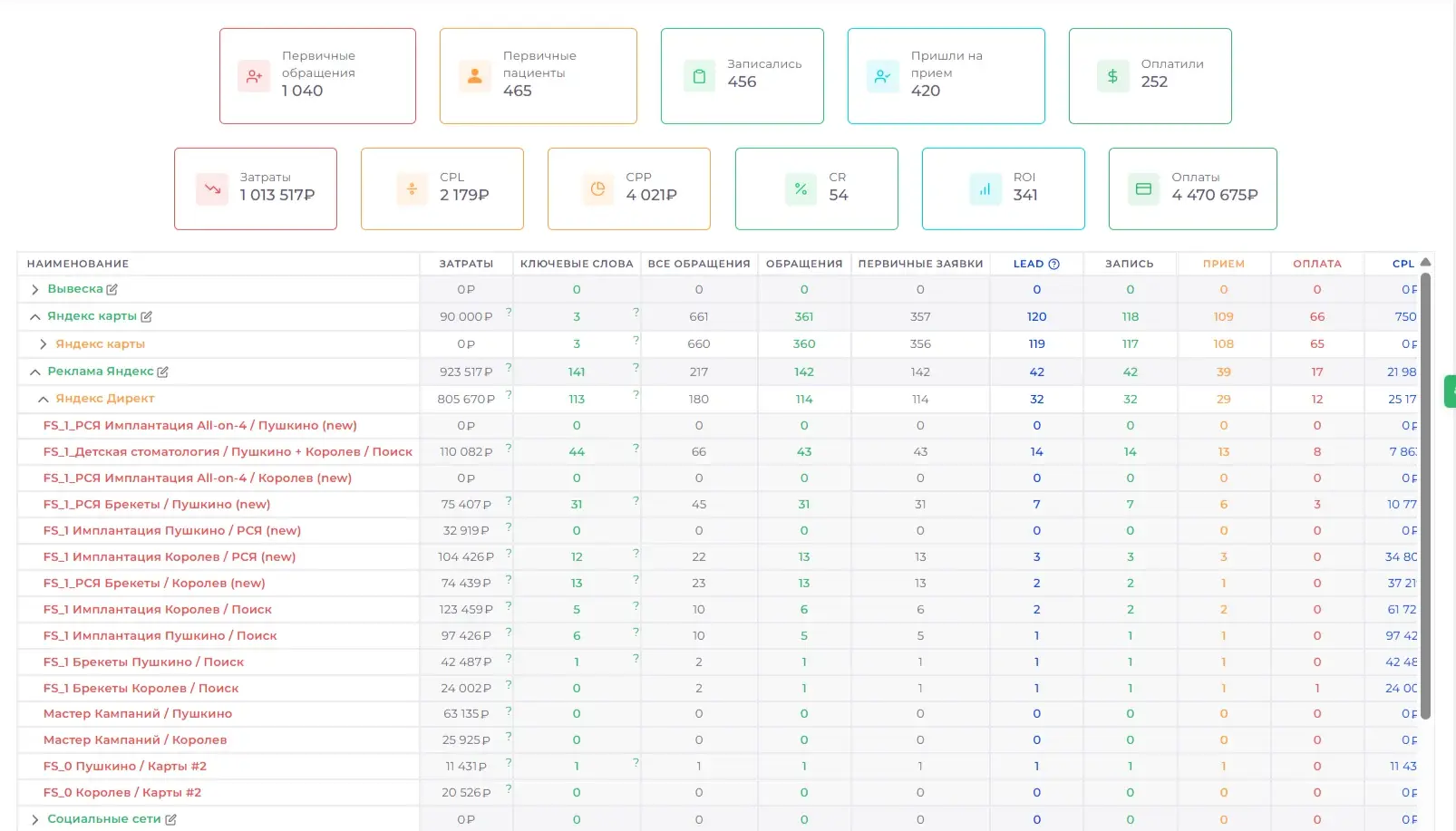Click the Первичные обращения card icon
Image resolution: width=1456 pixels, height=831 pixels.
coord(254,76)
